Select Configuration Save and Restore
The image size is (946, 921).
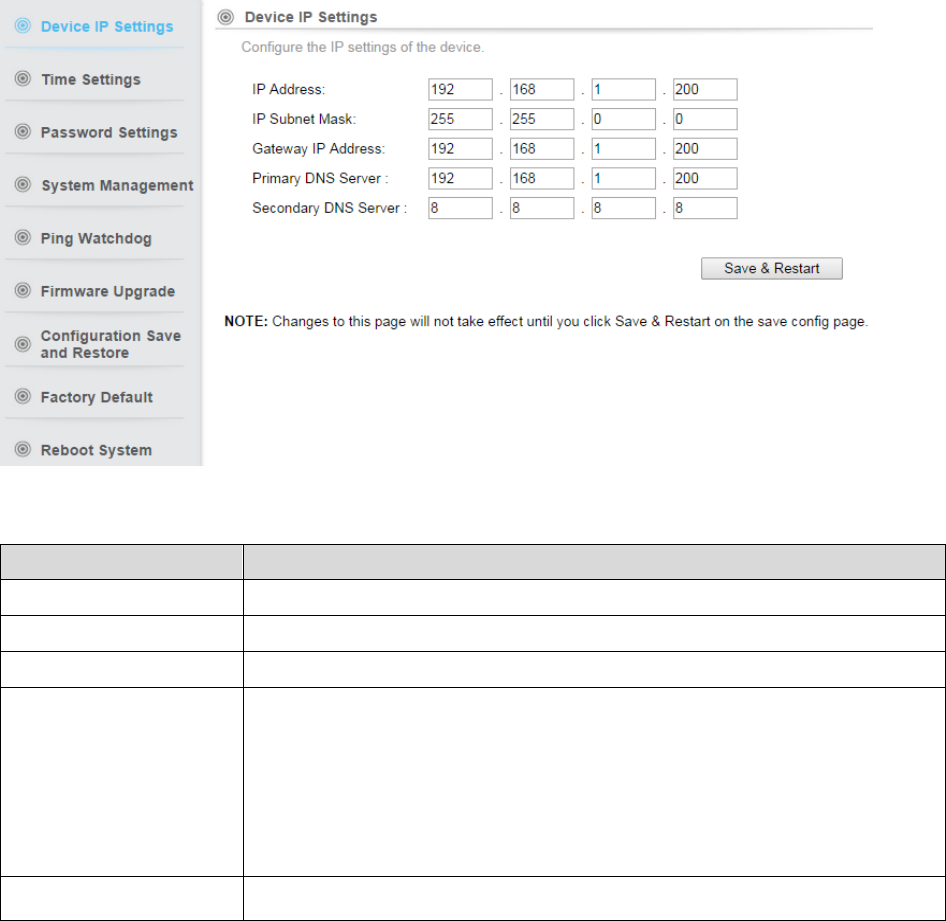click(x=110, y=344)
